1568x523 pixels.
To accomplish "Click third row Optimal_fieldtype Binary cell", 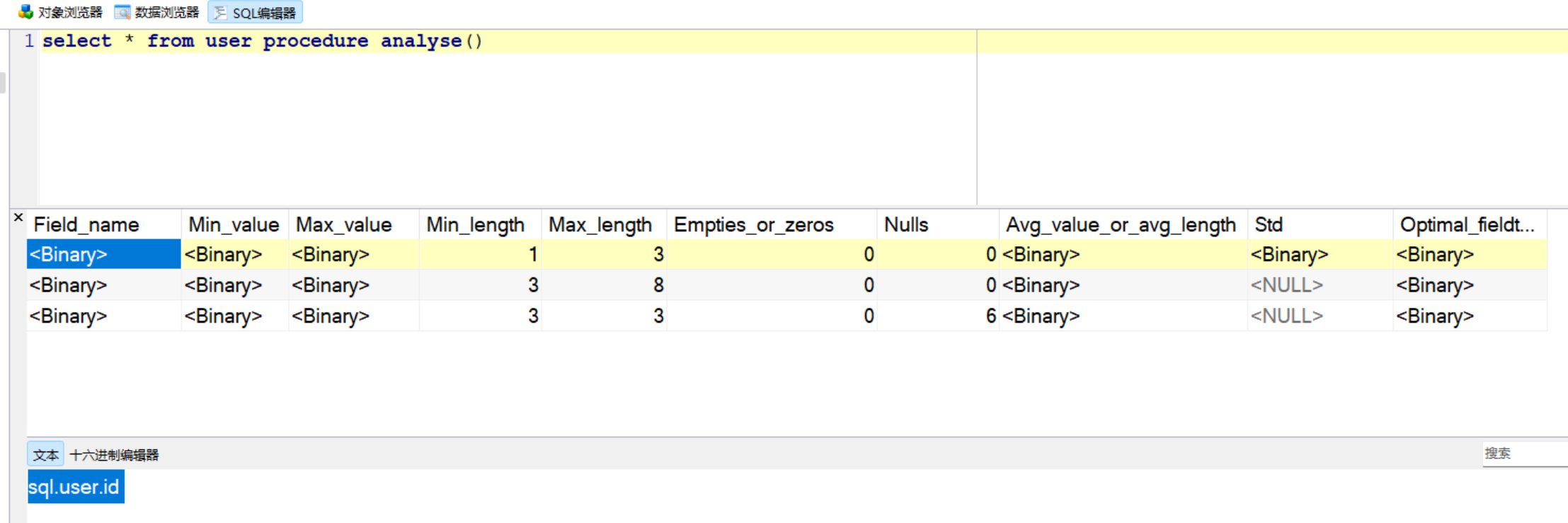I will pyautogui.click(x=1470, y=316).
